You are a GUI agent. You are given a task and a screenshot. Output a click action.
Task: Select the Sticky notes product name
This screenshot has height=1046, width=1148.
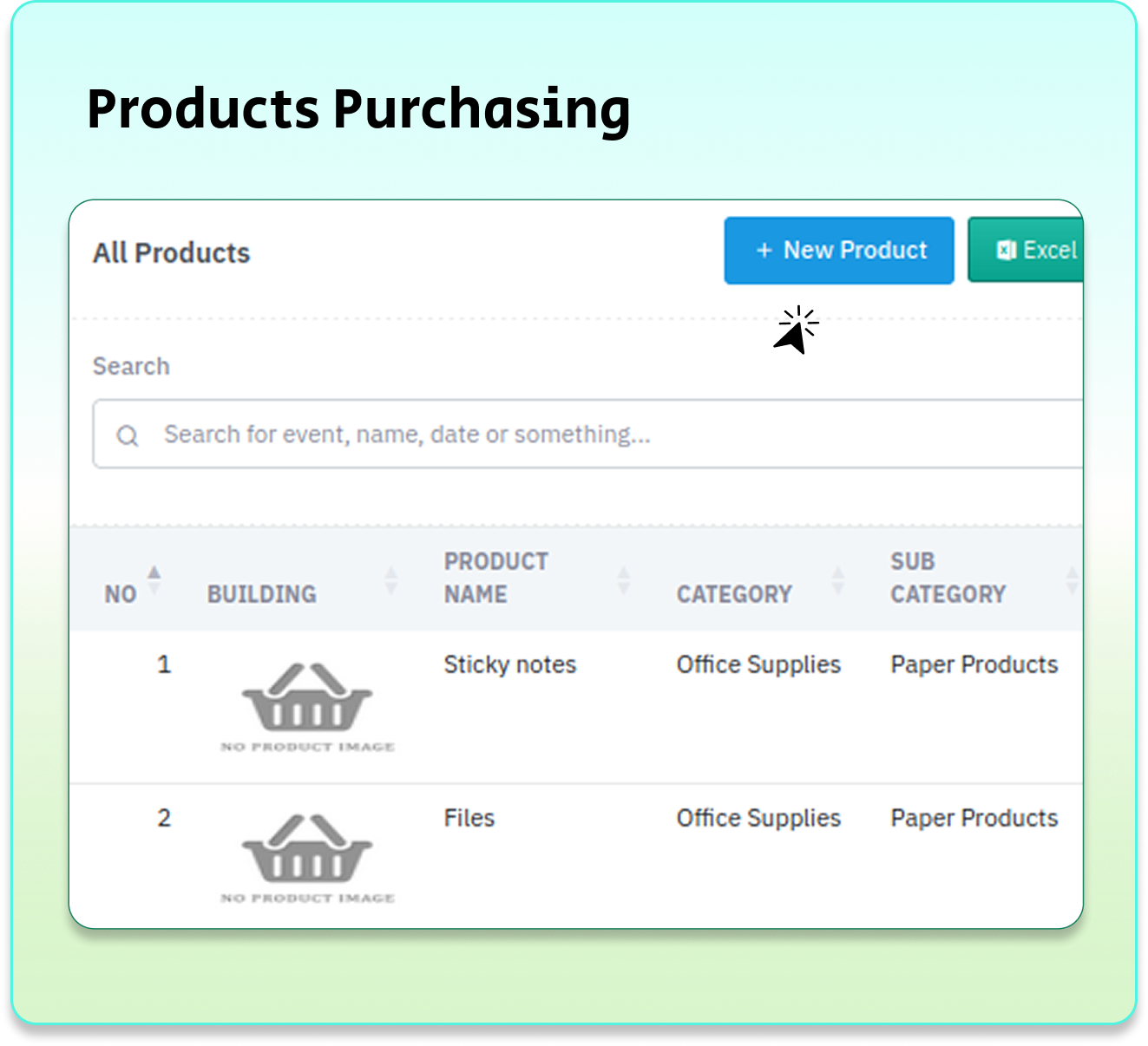point(509,664)
